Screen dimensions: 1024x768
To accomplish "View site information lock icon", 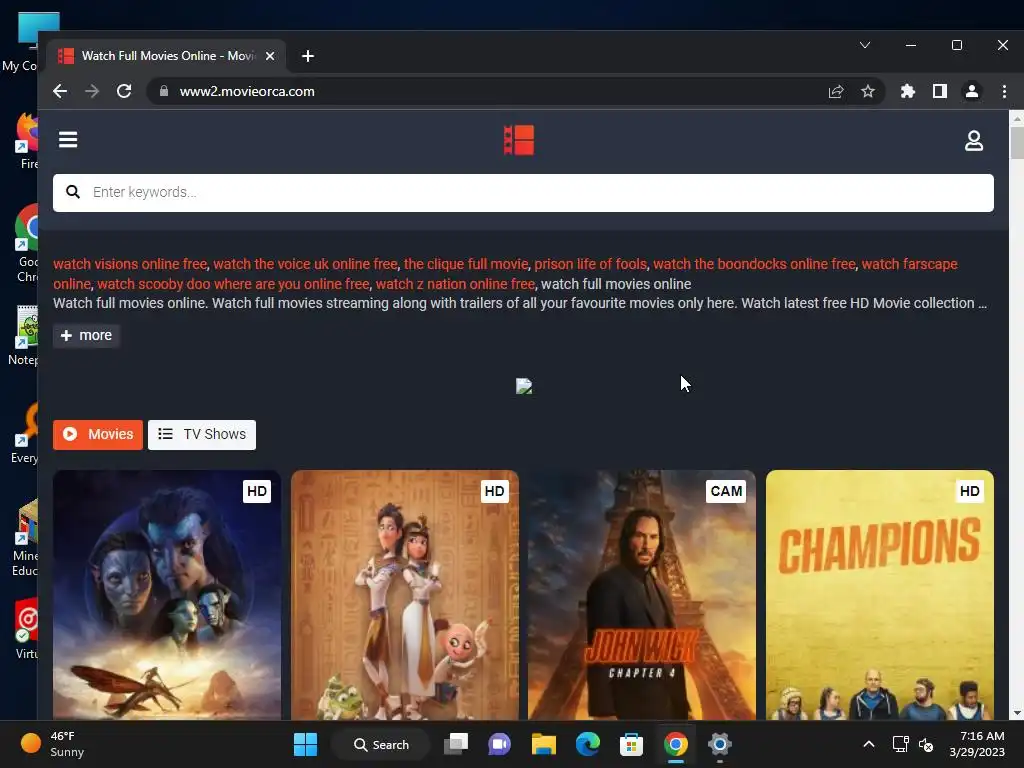I will 164,91.
